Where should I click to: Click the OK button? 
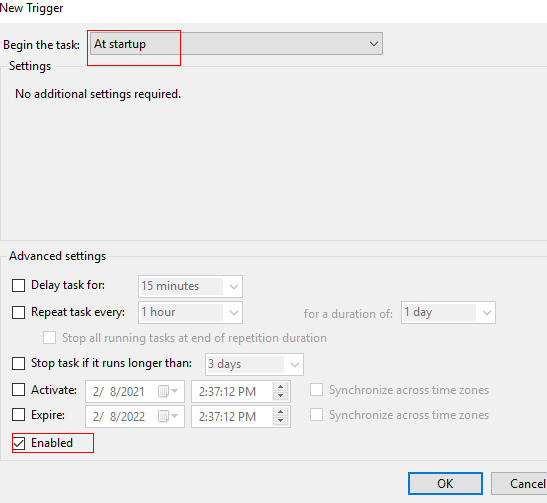(x=445, y=483)
